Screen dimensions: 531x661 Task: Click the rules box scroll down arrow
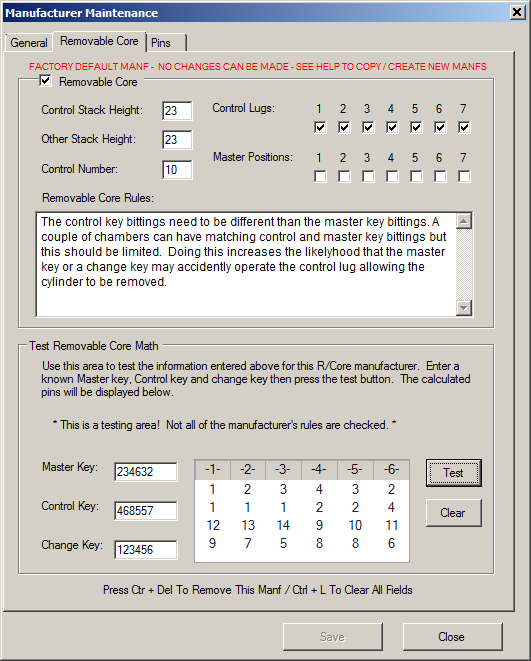click(464, 308)
